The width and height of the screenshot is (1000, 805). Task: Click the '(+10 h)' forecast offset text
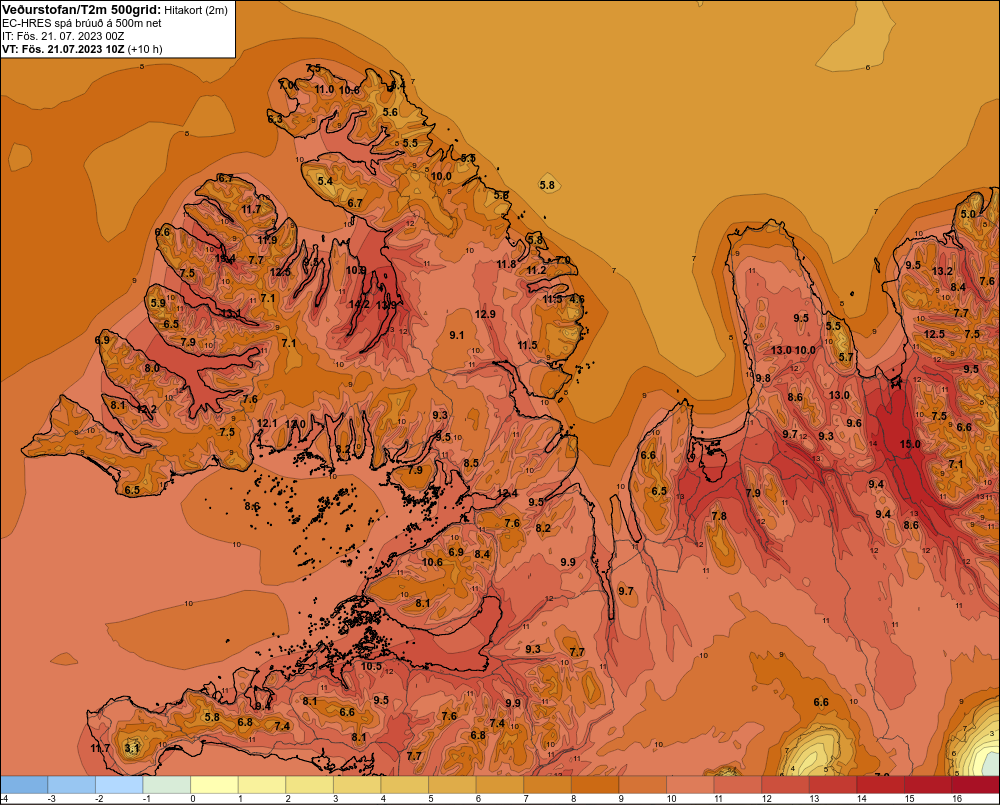[x=145, y=49]
